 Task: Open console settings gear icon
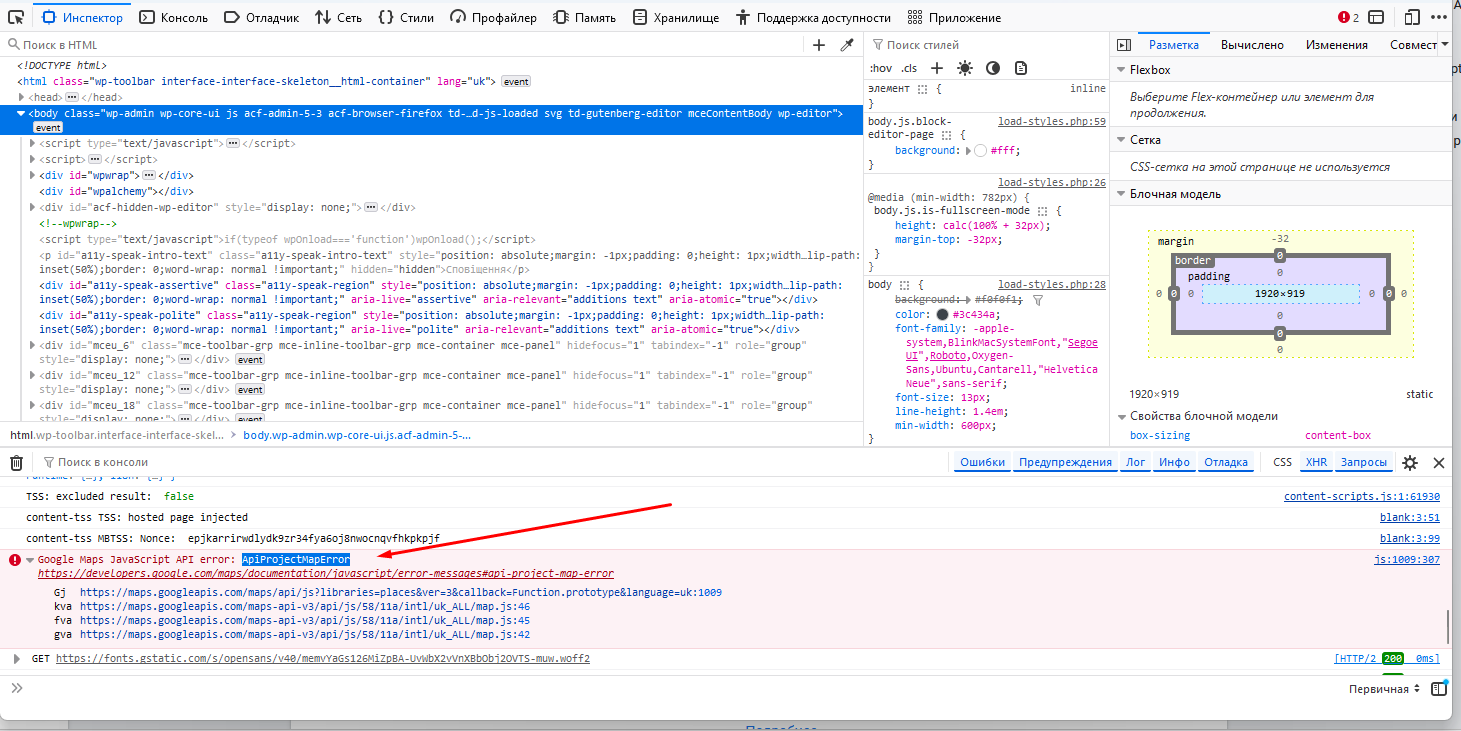point(1410,462)
